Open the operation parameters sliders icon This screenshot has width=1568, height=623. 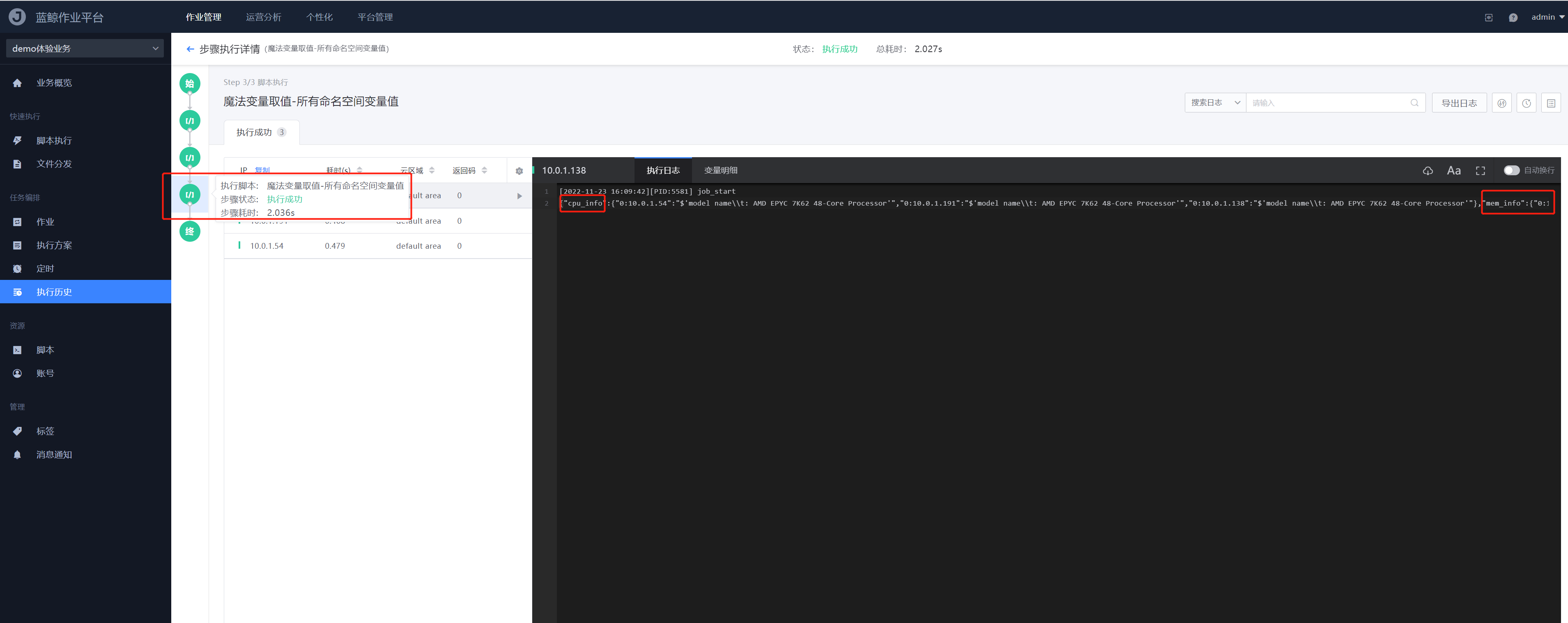(x=1501, y=103)
